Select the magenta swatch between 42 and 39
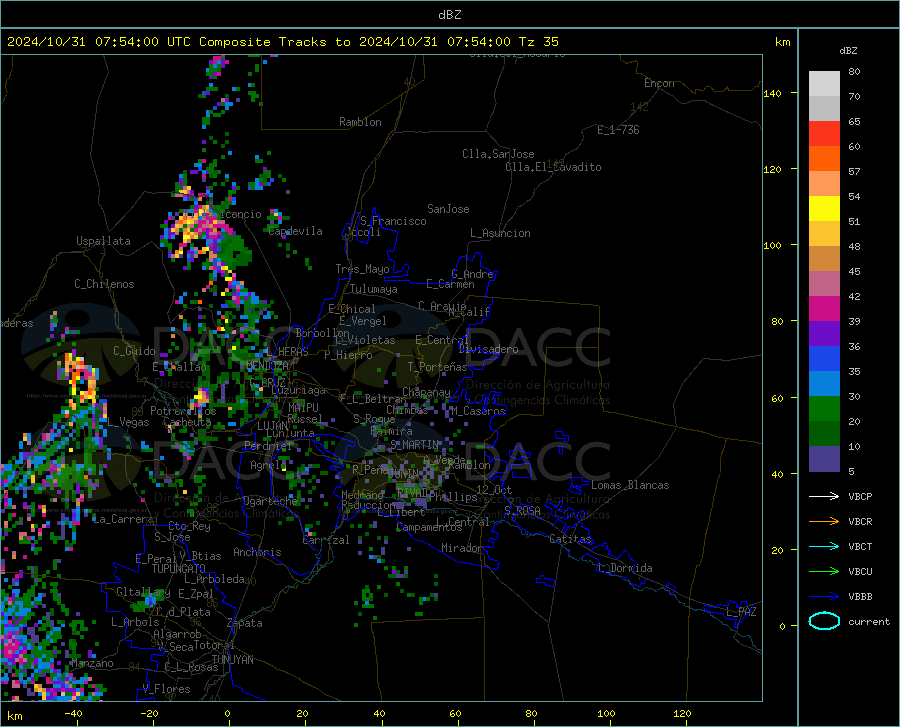The height and width of the screenshot is (727, 900). (x=824, y=309)
